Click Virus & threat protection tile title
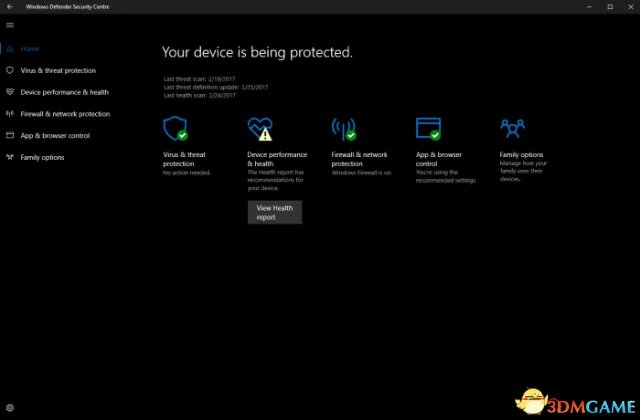 [x=184, y=159]
